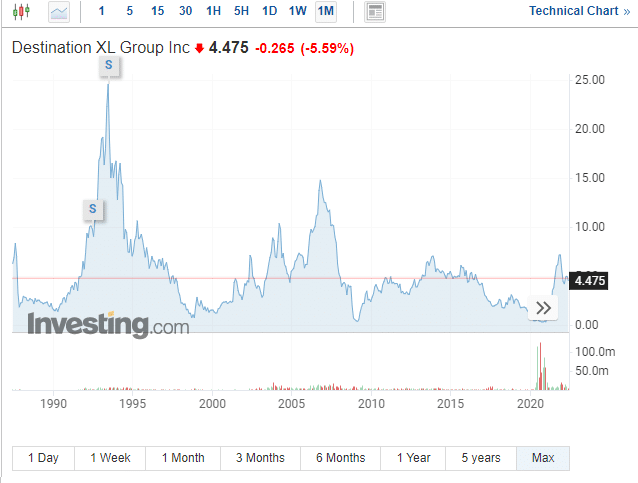
Task: Select the 1M monthly interval
Action: 326,11
